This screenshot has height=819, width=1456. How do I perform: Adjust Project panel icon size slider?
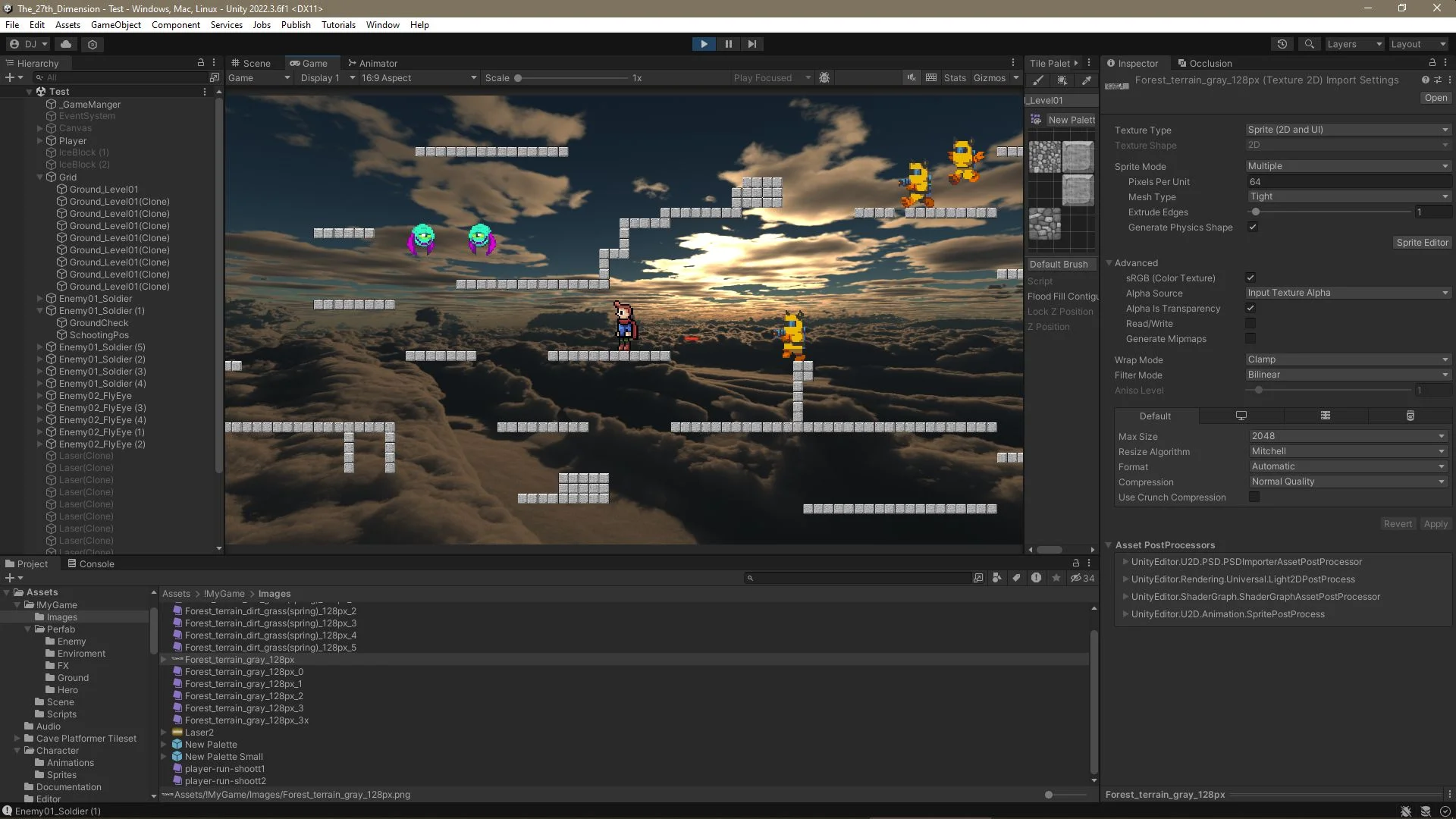(x=1066, y=795)
